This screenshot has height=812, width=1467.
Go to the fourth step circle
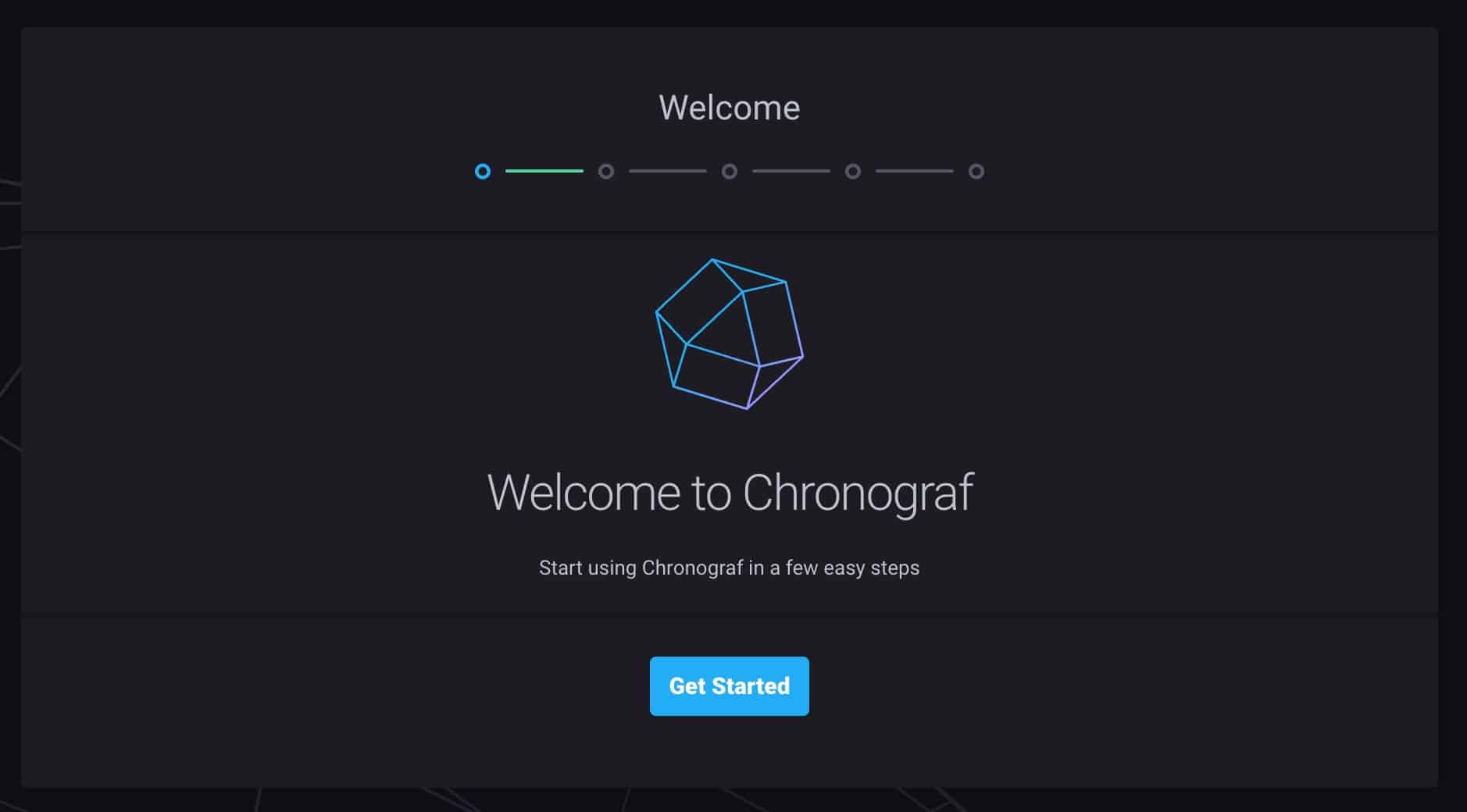tap(853, 171)
